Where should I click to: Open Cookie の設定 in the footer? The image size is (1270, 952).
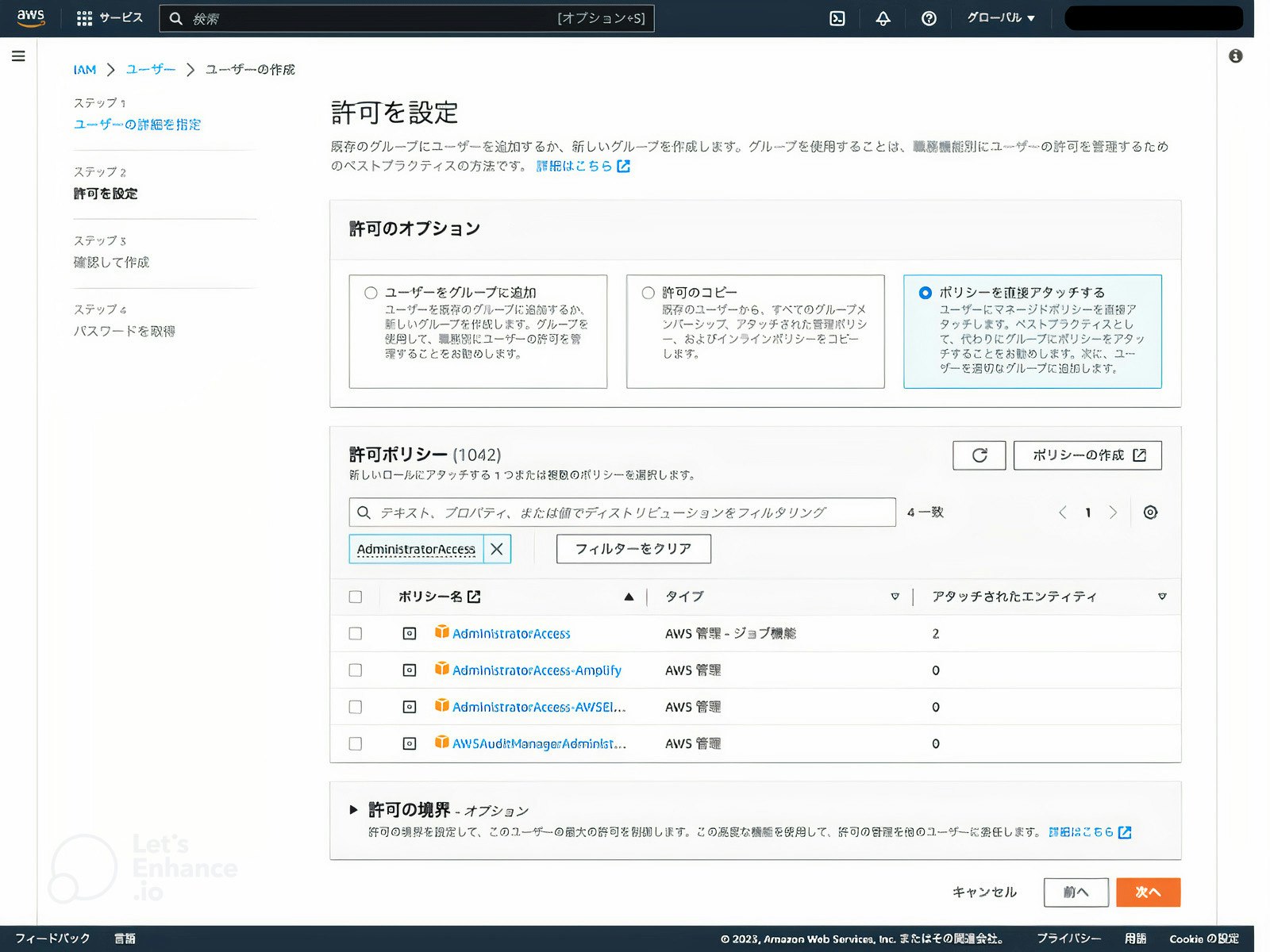tap(1204, 939)
